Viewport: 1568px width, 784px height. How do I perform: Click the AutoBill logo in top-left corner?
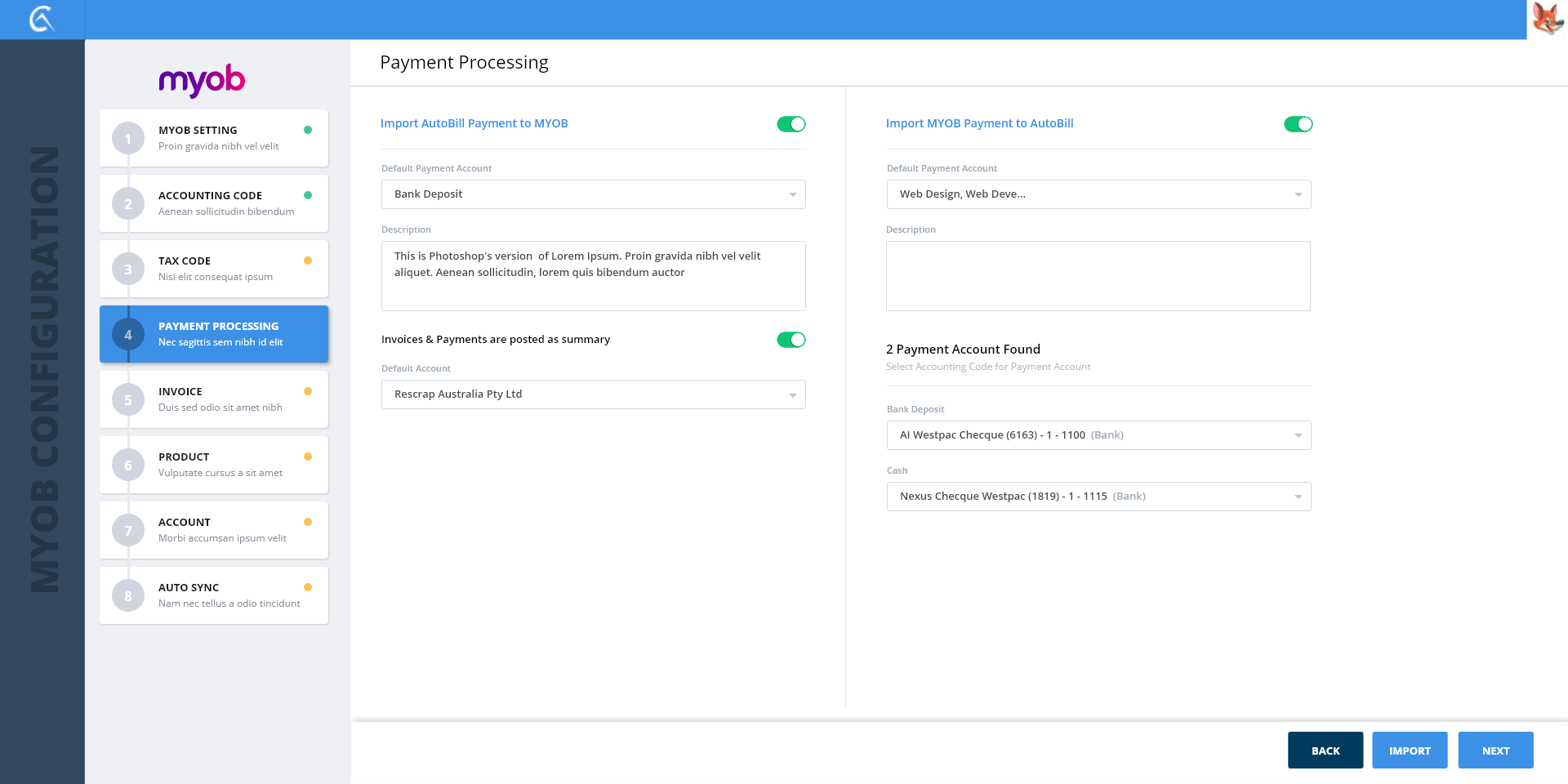(42, 19)
